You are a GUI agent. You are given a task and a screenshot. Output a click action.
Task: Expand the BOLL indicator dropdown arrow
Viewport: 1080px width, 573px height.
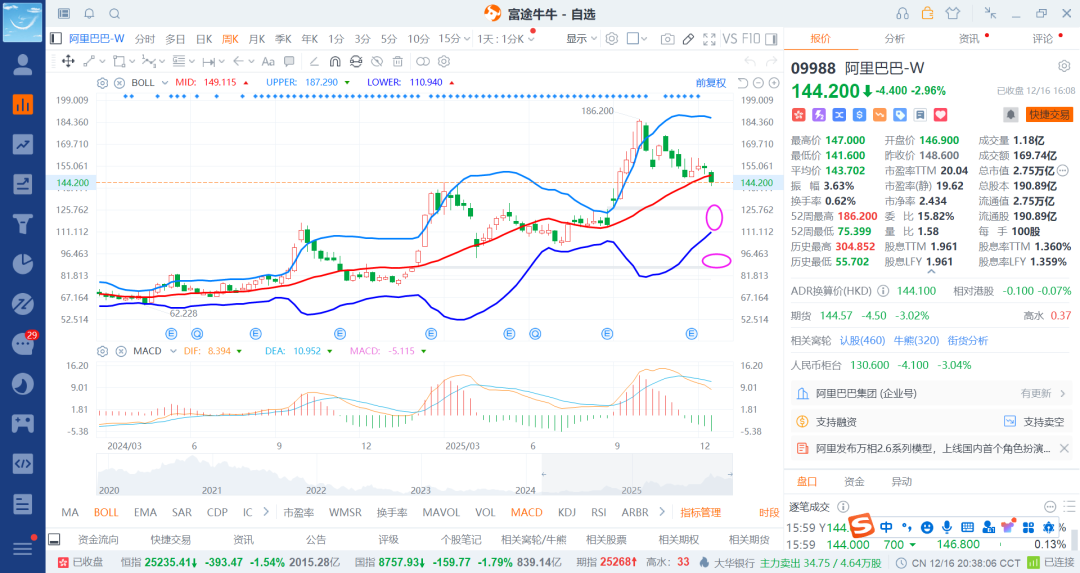click(x=164, y=82)
